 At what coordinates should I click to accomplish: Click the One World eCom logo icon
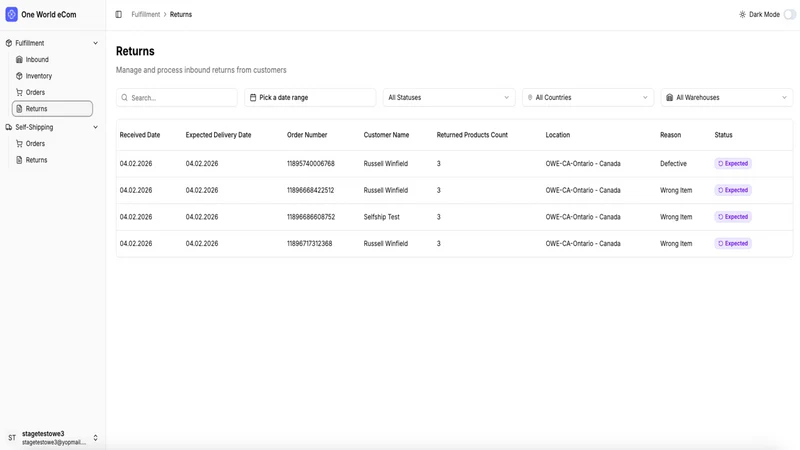click(11, 14)
